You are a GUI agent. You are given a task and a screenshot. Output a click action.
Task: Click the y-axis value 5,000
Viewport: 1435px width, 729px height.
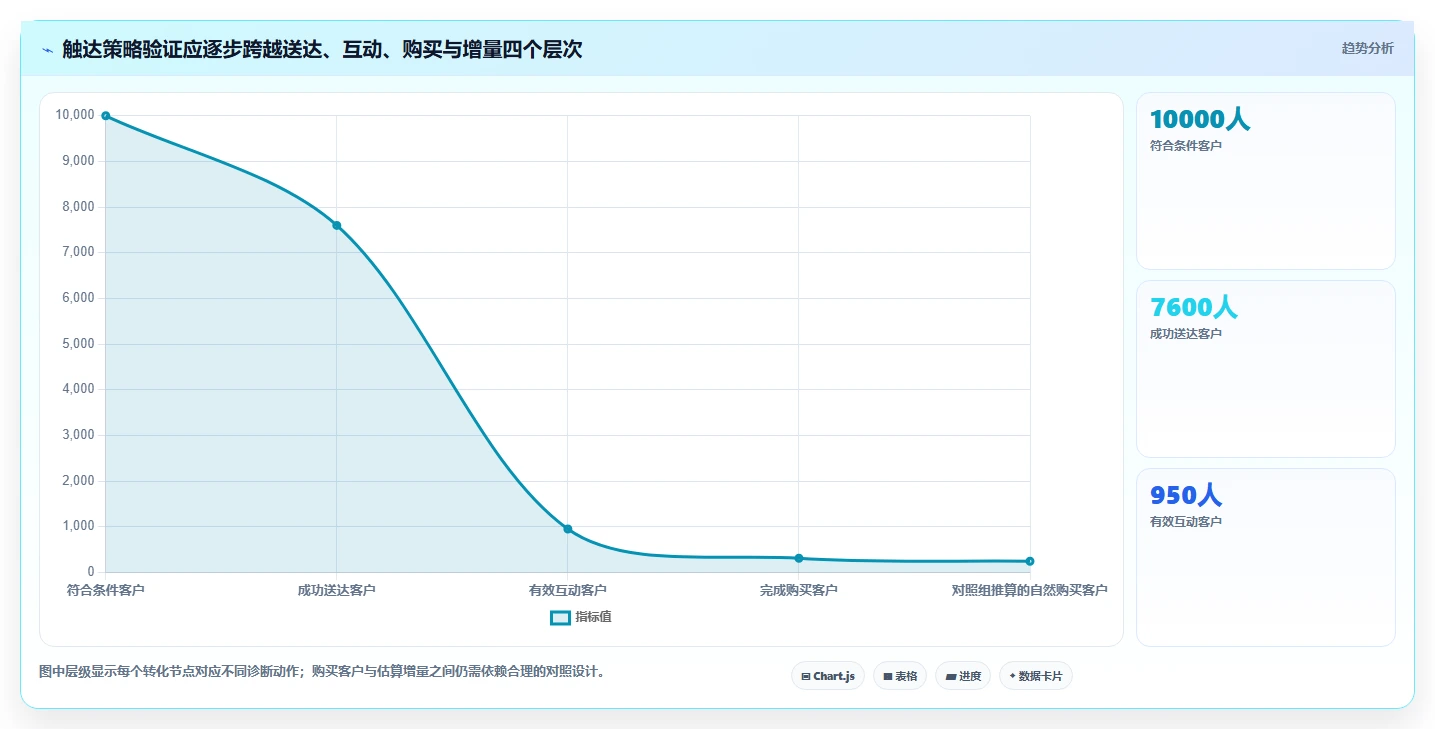tap(78, 344)
